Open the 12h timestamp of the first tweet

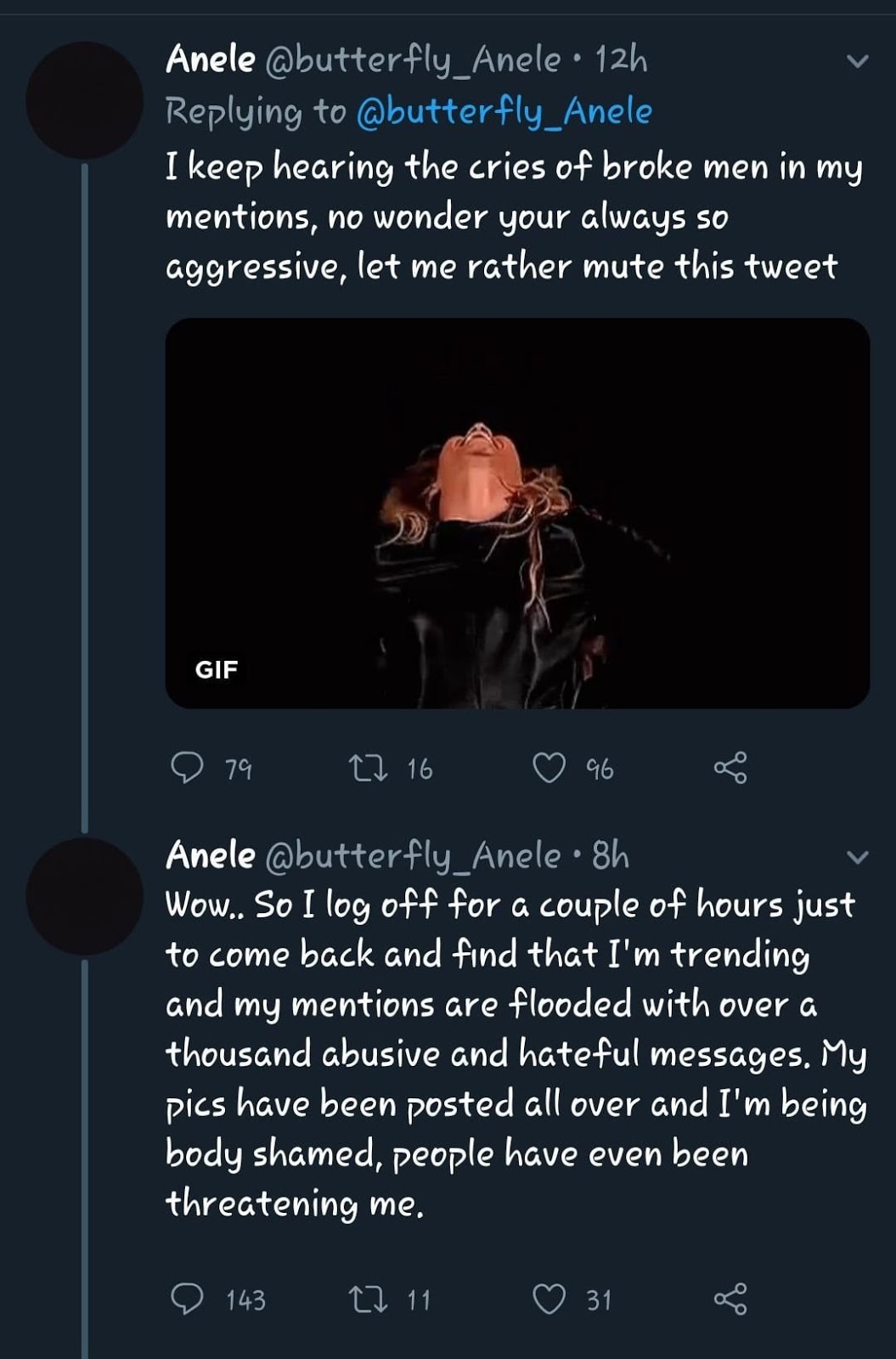pyautogui.click(x=621, y=59)
